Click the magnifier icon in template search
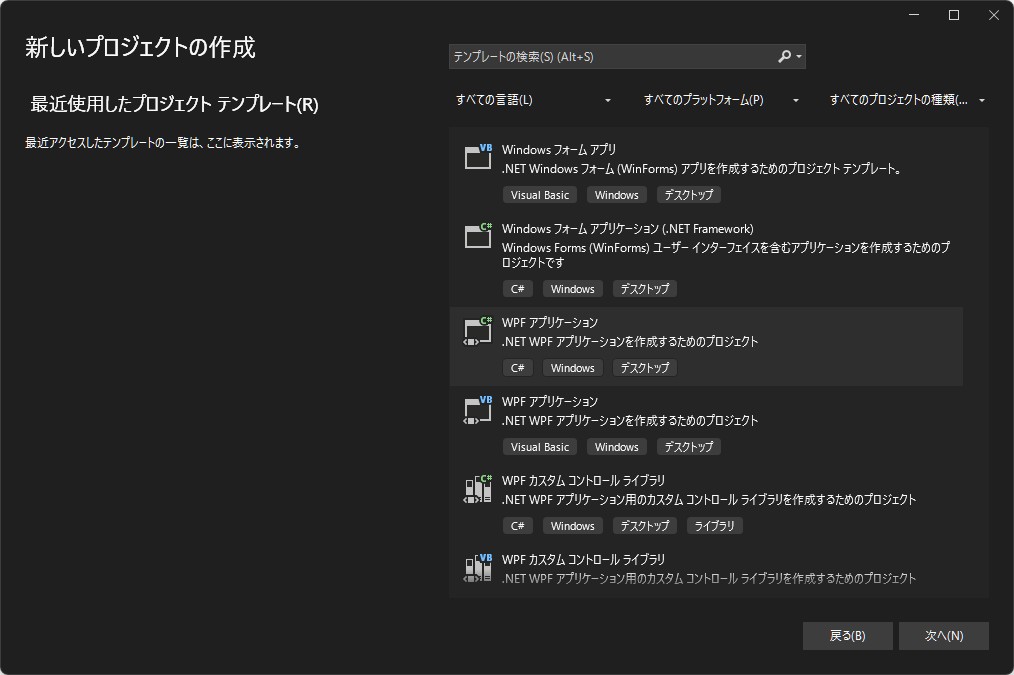The height and width of the screenshot is (675, 1014). (784, 56)
